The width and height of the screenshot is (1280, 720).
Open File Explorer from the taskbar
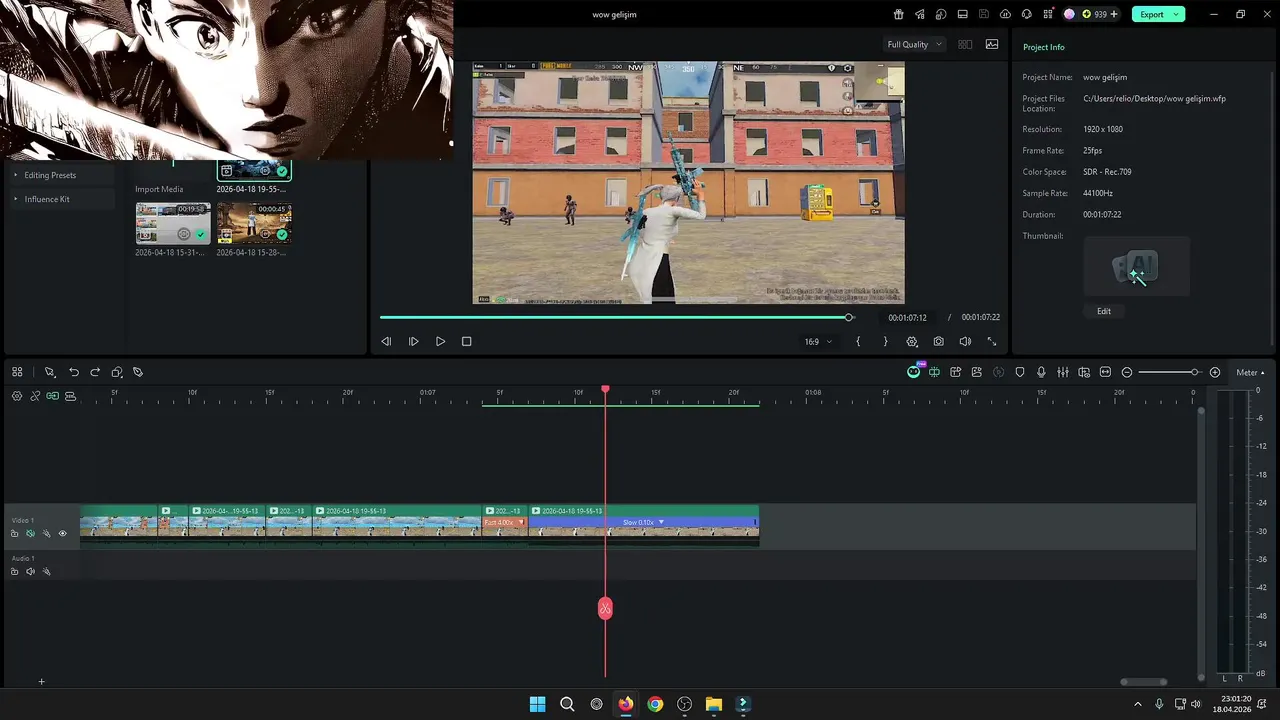pos(714,704)
